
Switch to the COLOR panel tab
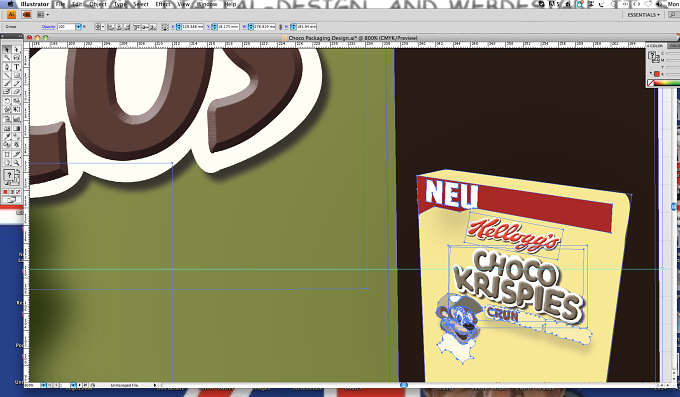tap(656, 46)
